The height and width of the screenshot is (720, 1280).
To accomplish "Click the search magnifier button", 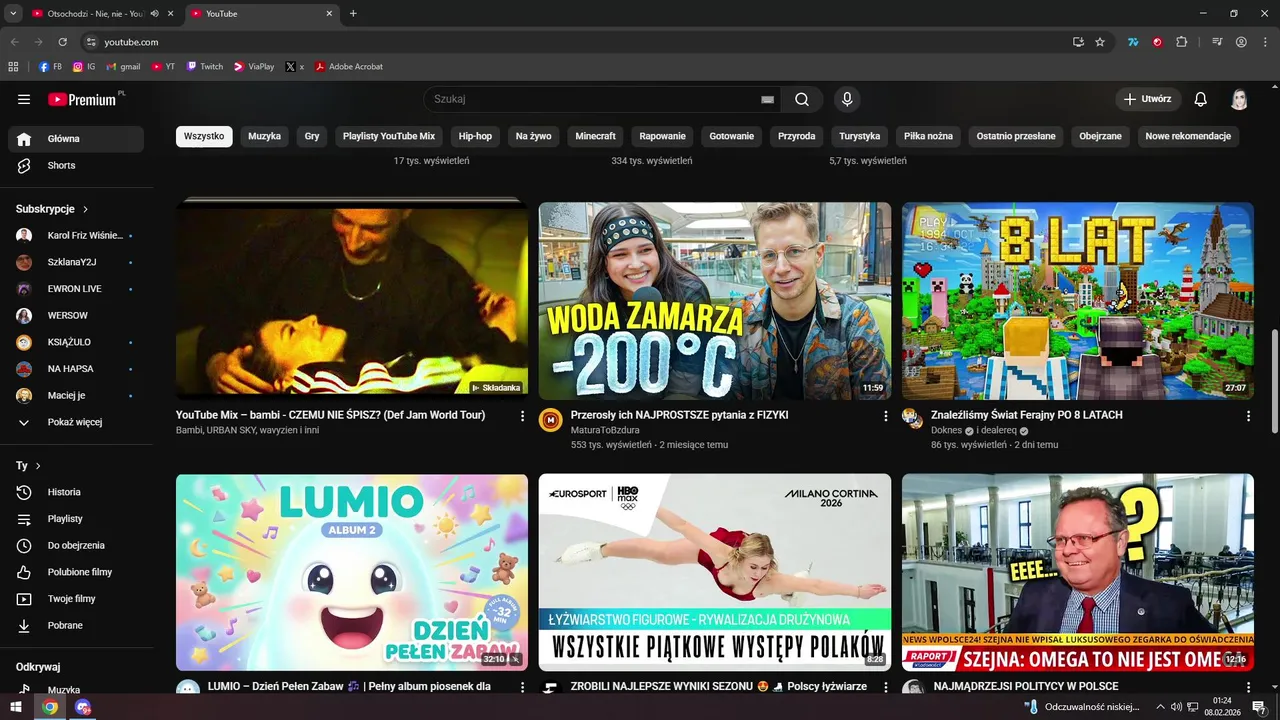I will (x=802, y=99).
